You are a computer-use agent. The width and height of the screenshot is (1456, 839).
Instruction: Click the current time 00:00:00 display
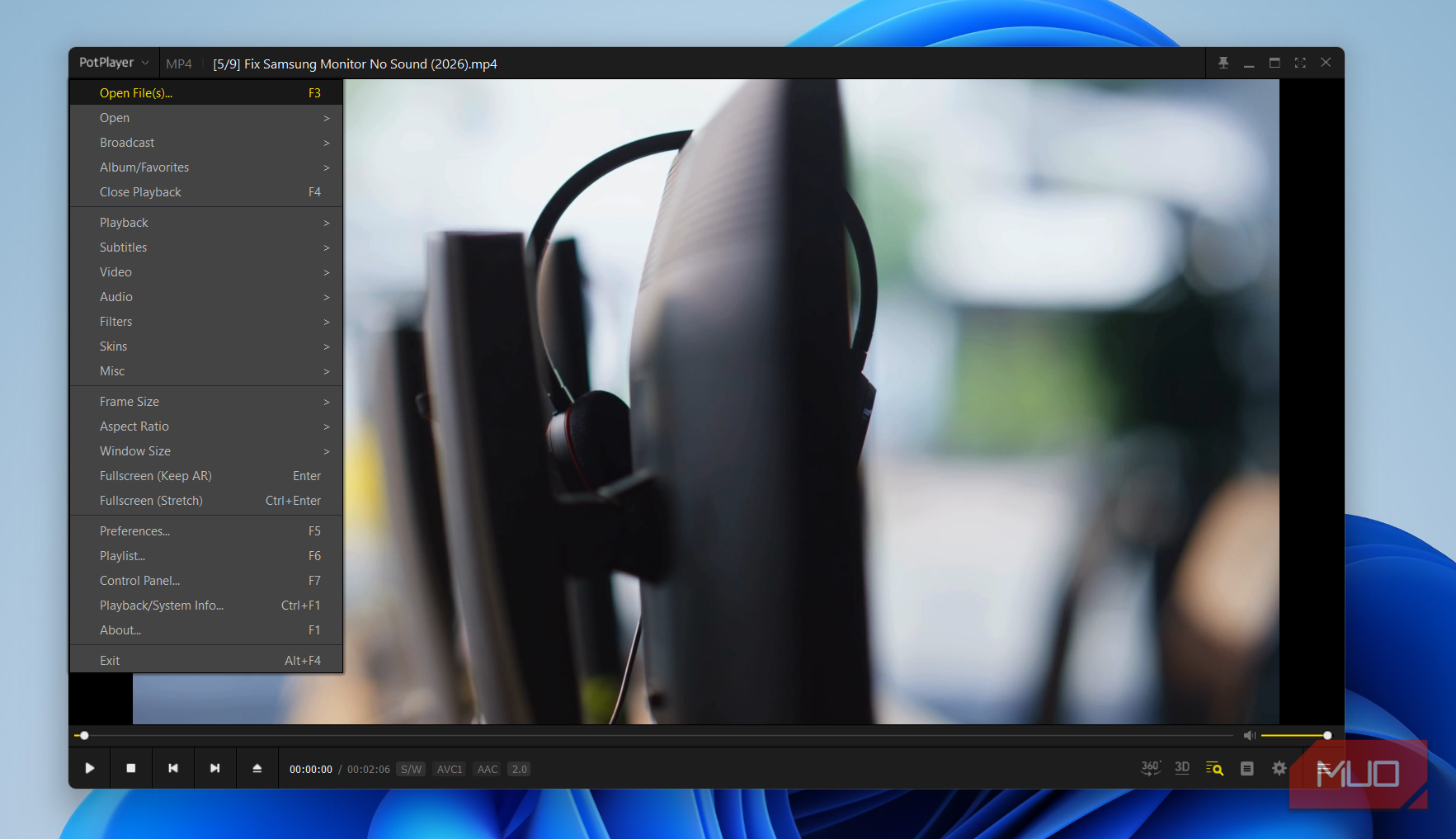click(311, 769)
